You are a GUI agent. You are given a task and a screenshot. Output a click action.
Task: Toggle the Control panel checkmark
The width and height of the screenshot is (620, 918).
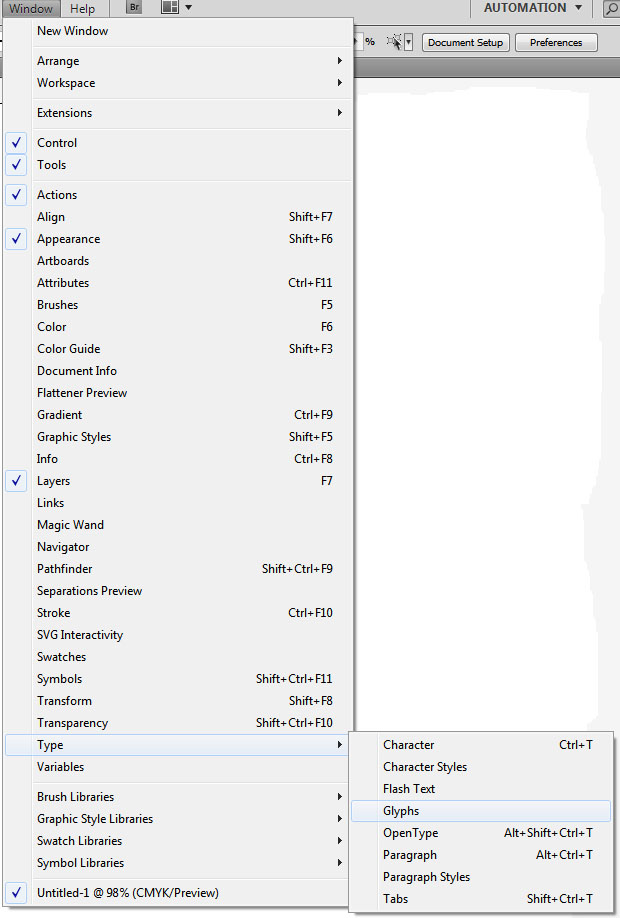pos(57,143)
